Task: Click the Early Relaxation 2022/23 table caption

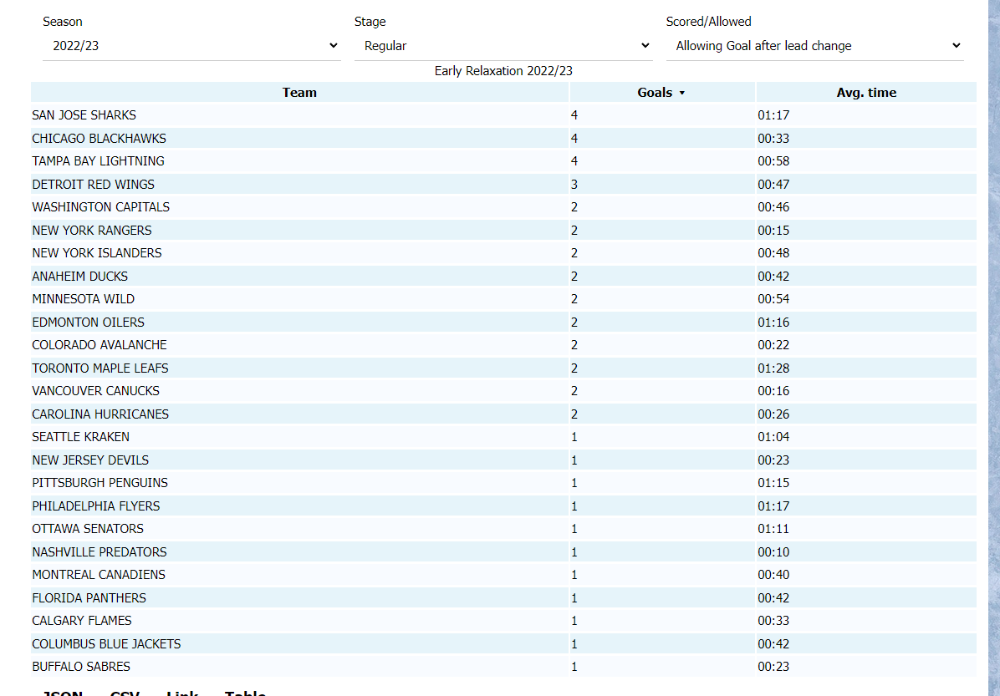Action: [x=503, y=71]
